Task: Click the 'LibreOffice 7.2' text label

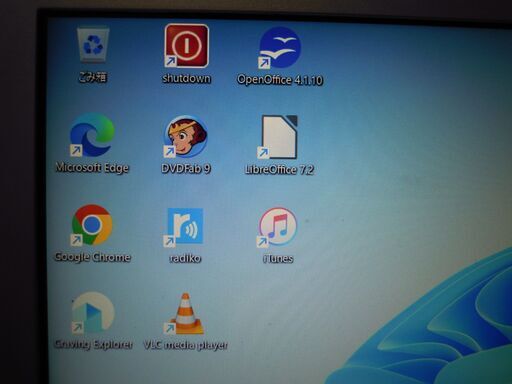Action: [279, 170]
